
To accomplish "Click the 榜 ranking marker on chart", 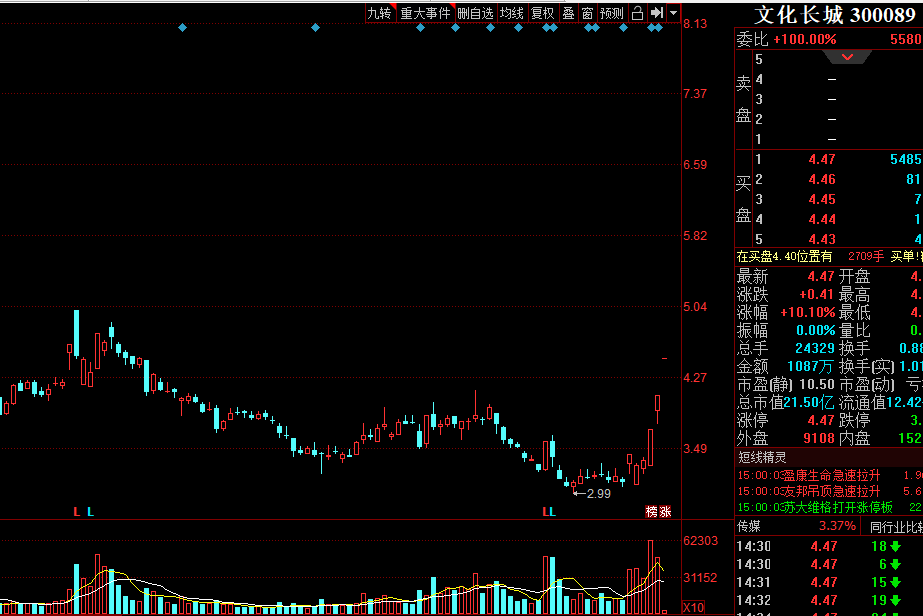I will [x=652, y=512].
